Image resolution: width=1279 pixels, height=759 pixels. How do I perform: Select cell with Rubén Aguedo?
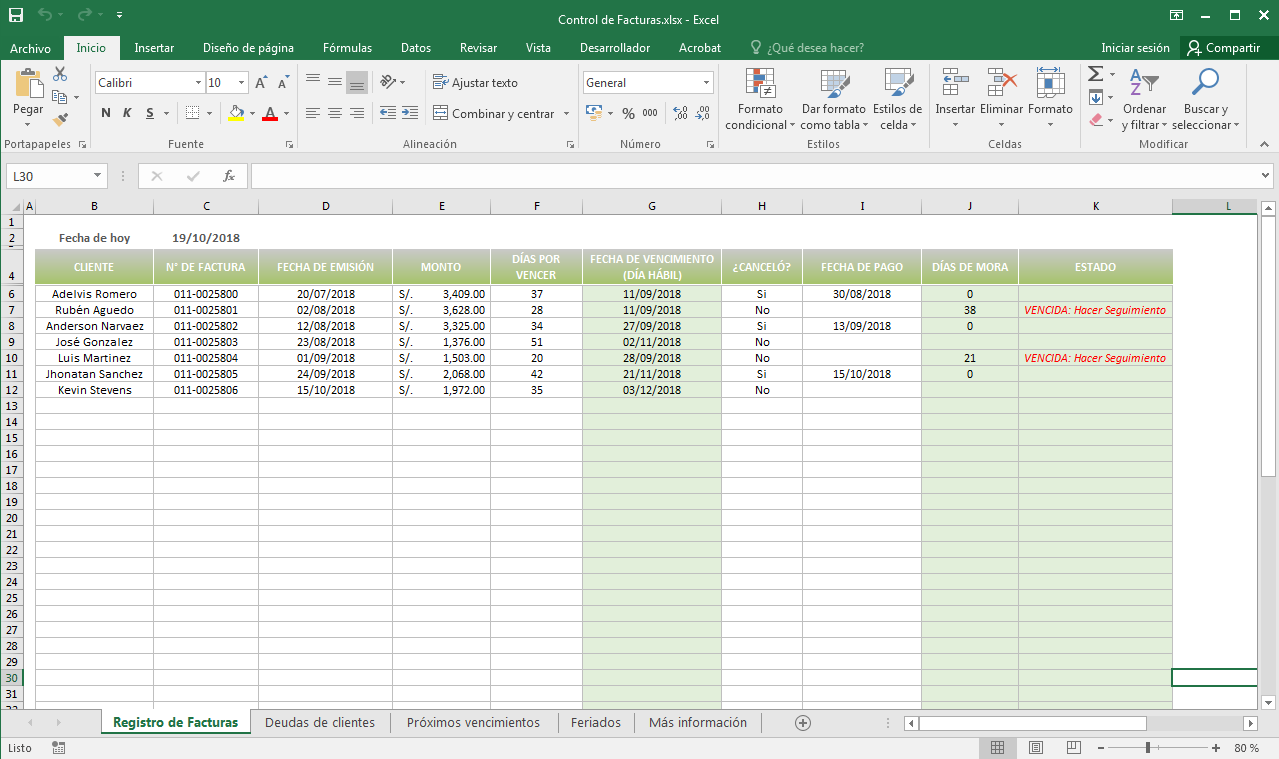[x=94, y=310]
